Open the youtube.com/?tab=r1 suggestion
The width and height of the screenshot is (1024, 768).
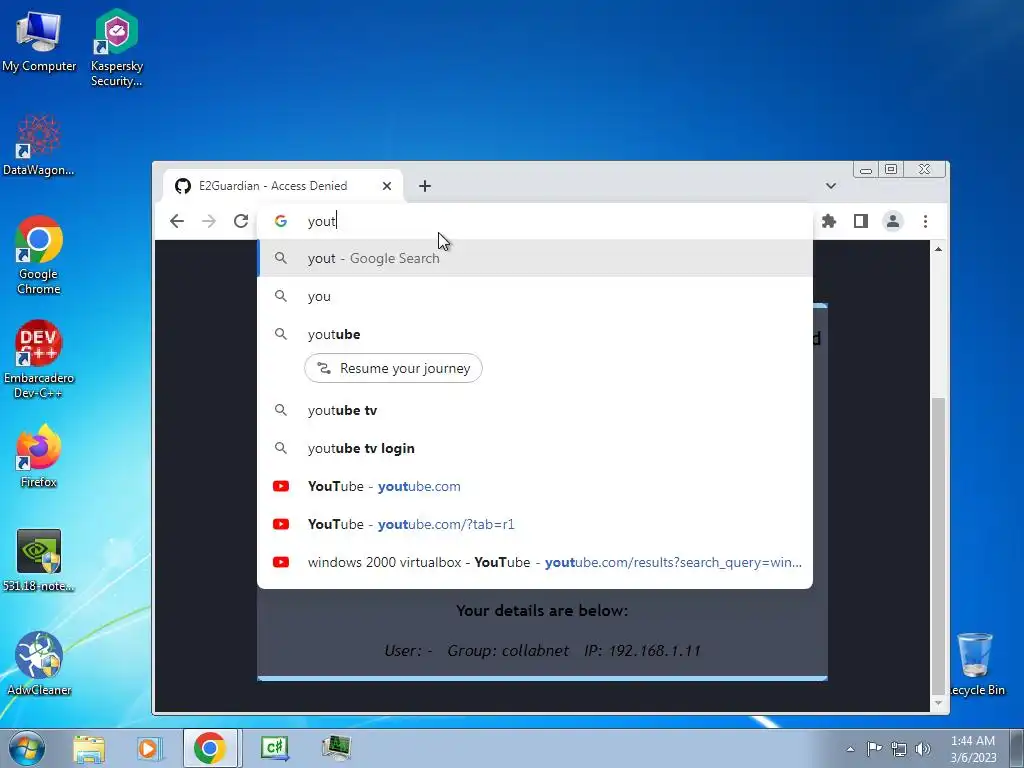tap(535, 524)
